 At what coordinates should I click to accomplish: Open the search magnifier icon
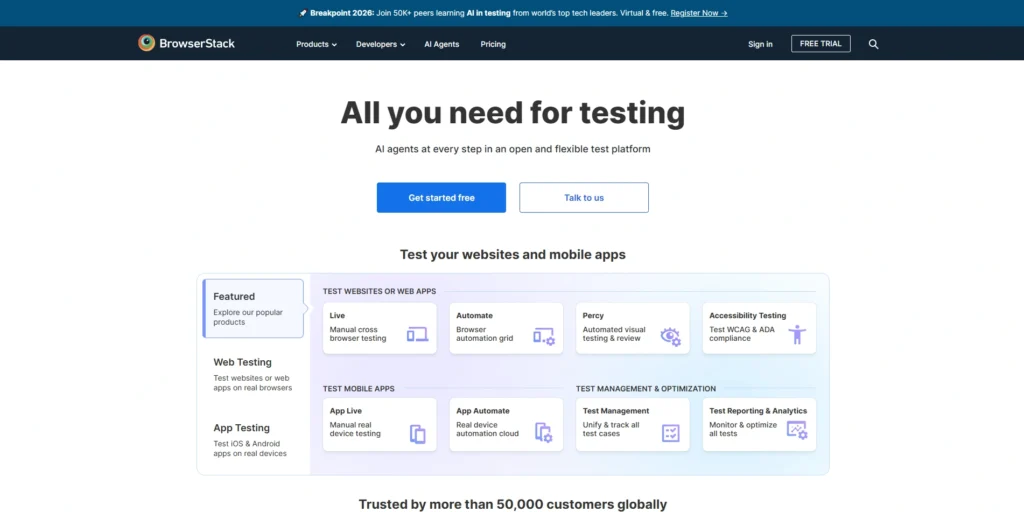click(x=873, y=44)
